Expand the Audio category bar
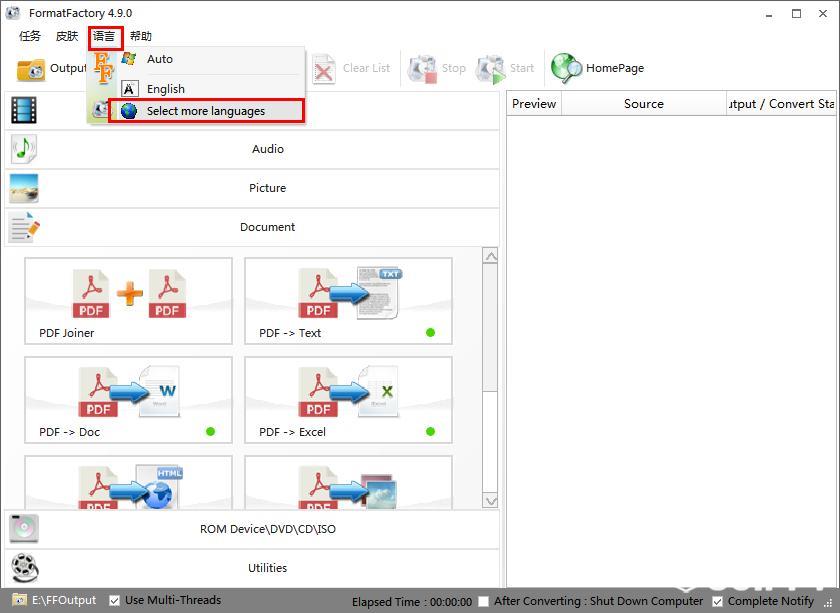This screenshot has width=840, height=613. point(252,149)
